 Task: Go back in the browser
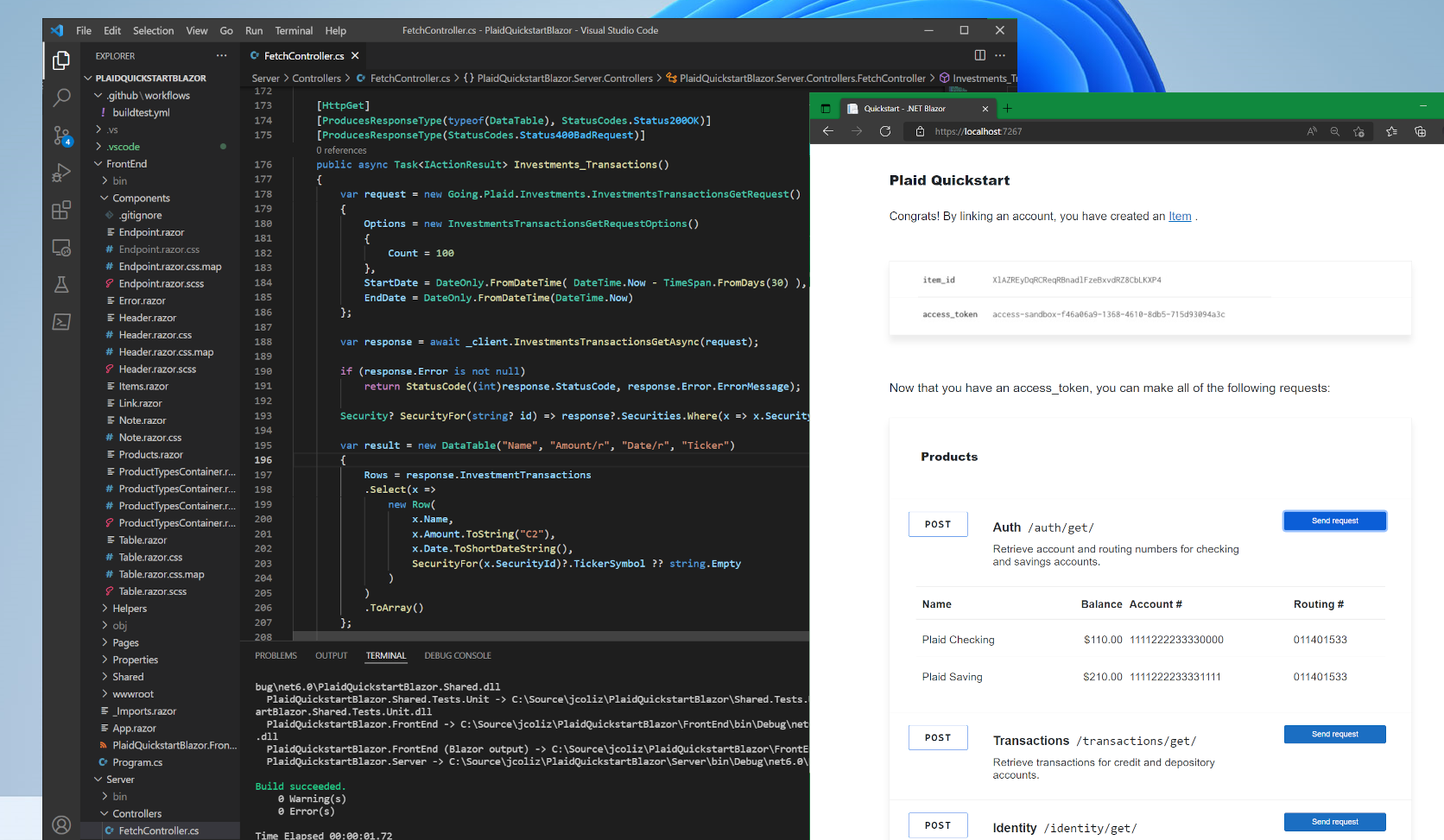[827, 131]
